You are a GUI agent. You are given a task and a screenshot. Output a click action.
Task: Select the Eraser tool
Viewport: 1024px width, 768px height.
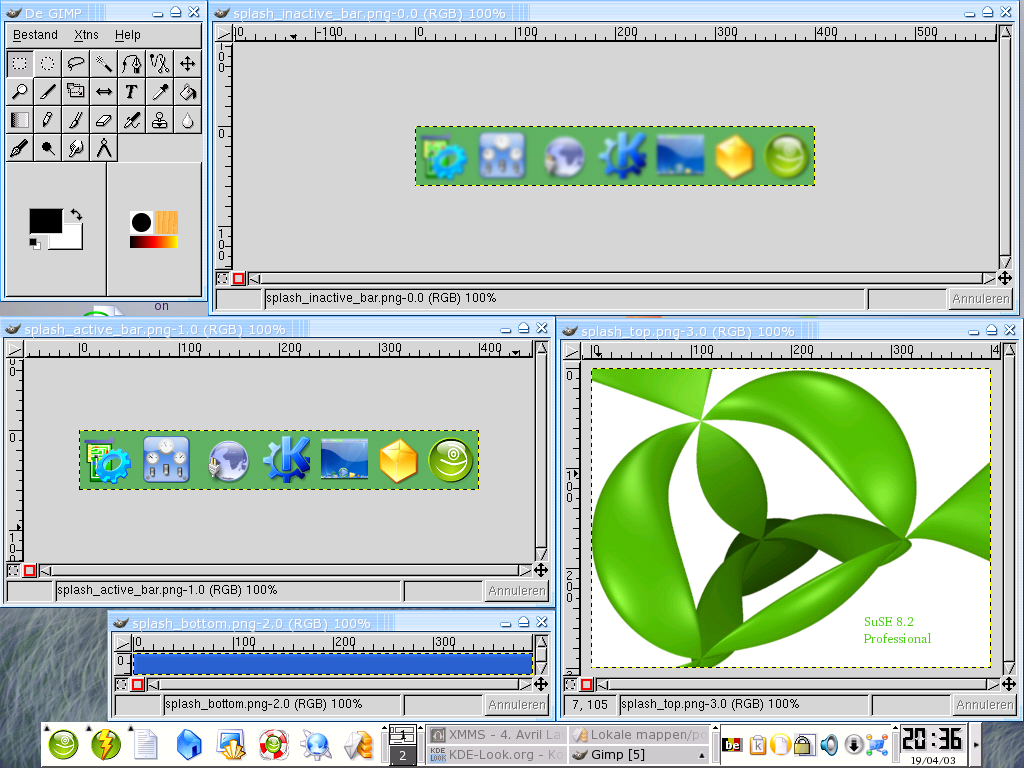click(x=104, y=120)
